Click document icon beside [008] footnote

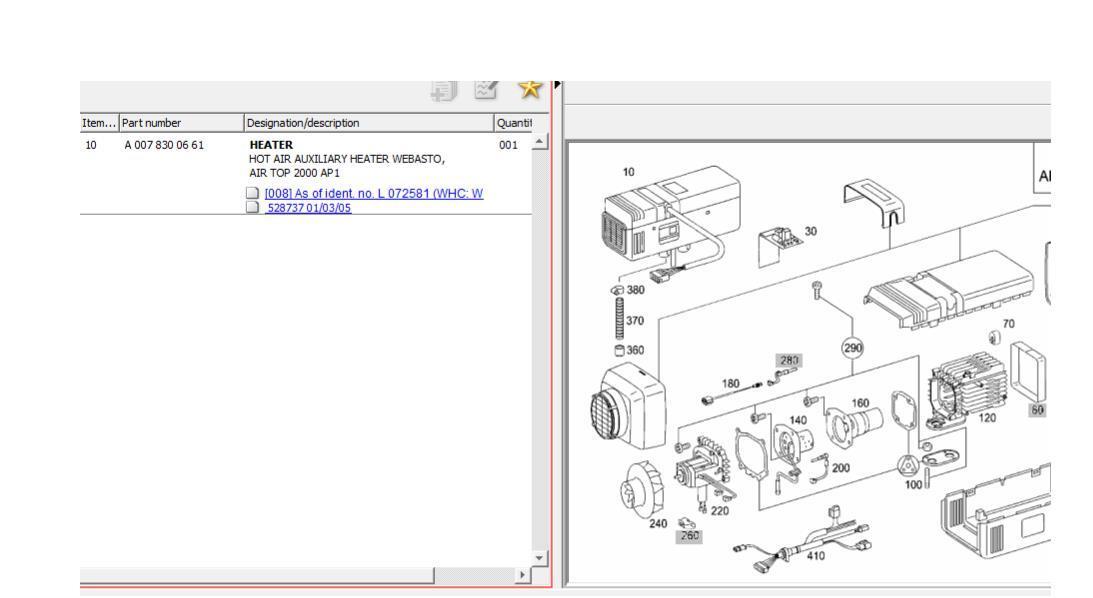point(254,193)
